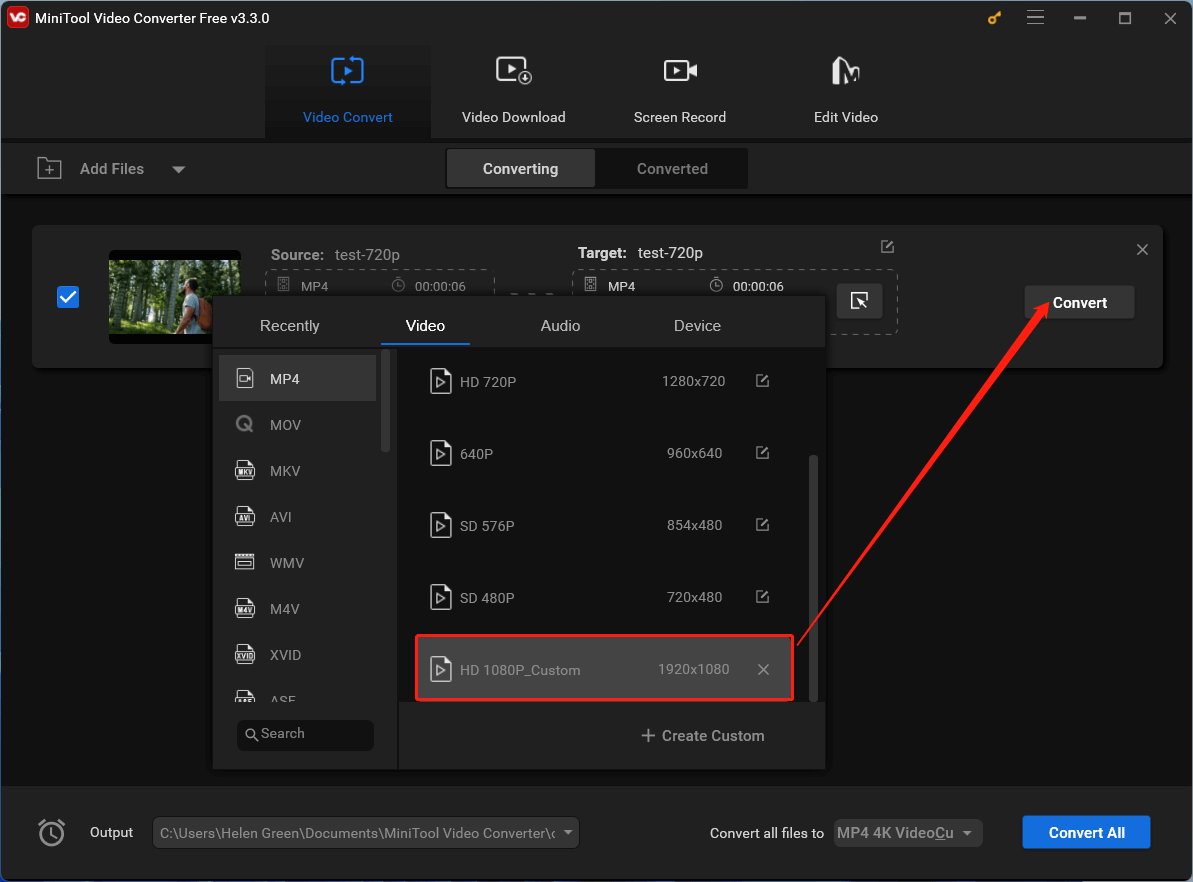Click the format list scrollbar
The height and width of the screenshot is (882, 1193).
[x=386, y=401]
